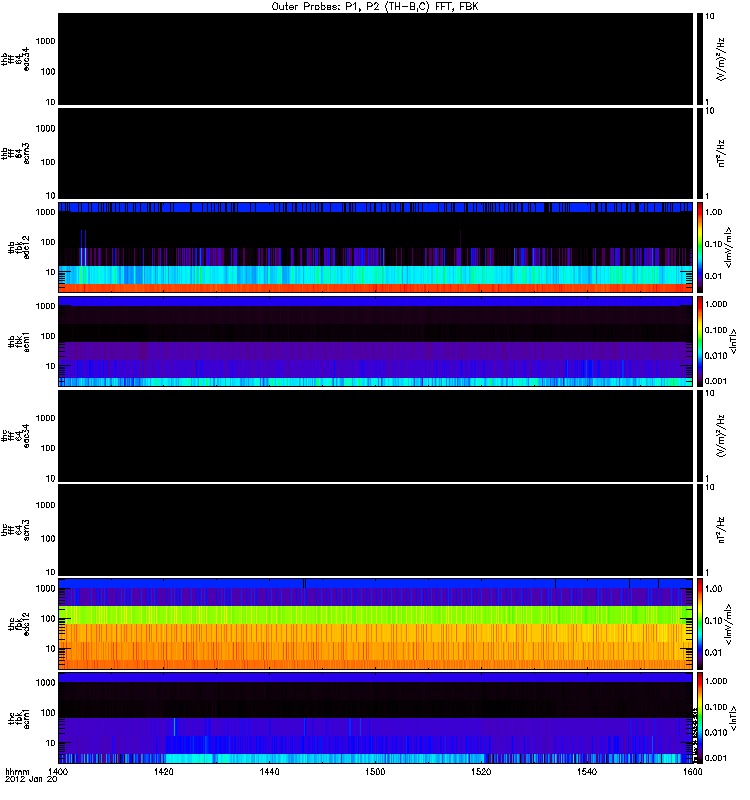Click the 'thb fbk scm1' y-axis title

[x=19, y=341]
